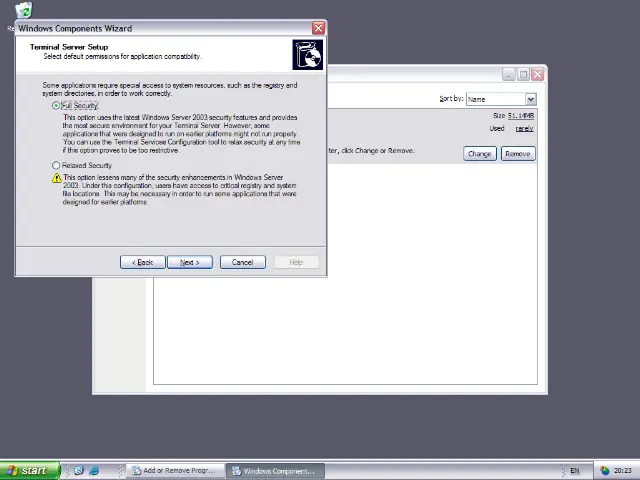This screenshot has height=480, width=640.
Task: Open the Start menu
Action: point(30,470)
